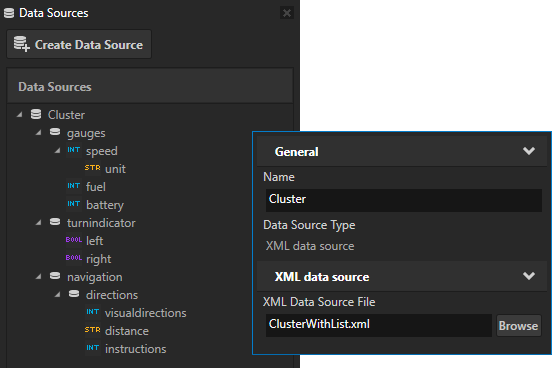The height and width of the screenshot is (368, 552).
Task: Close the Data Sources panel
Action: click(x=287, y=13)
